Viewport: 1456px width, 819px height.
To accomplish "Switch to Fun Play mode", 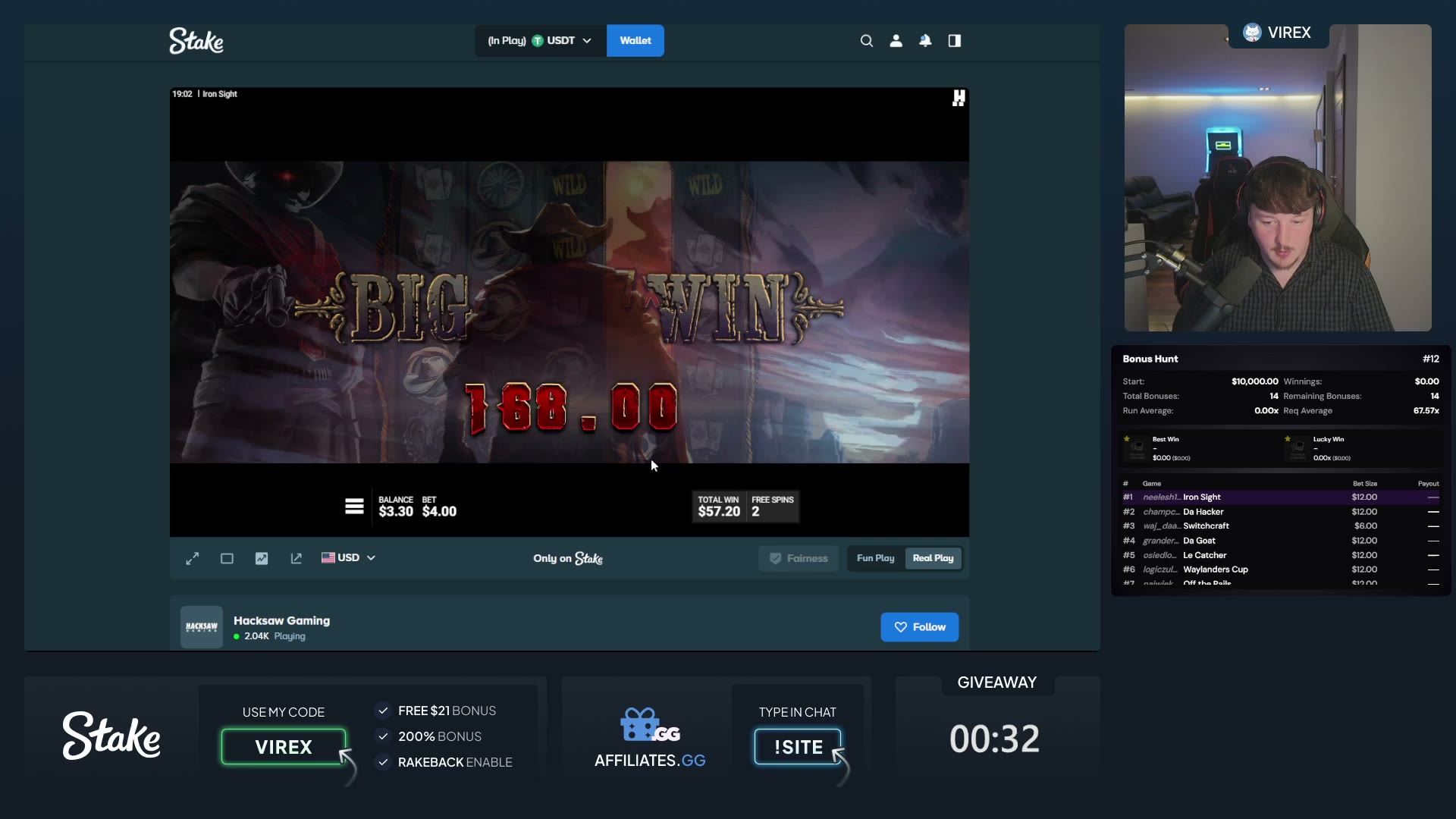I will (x=875, y=558).
